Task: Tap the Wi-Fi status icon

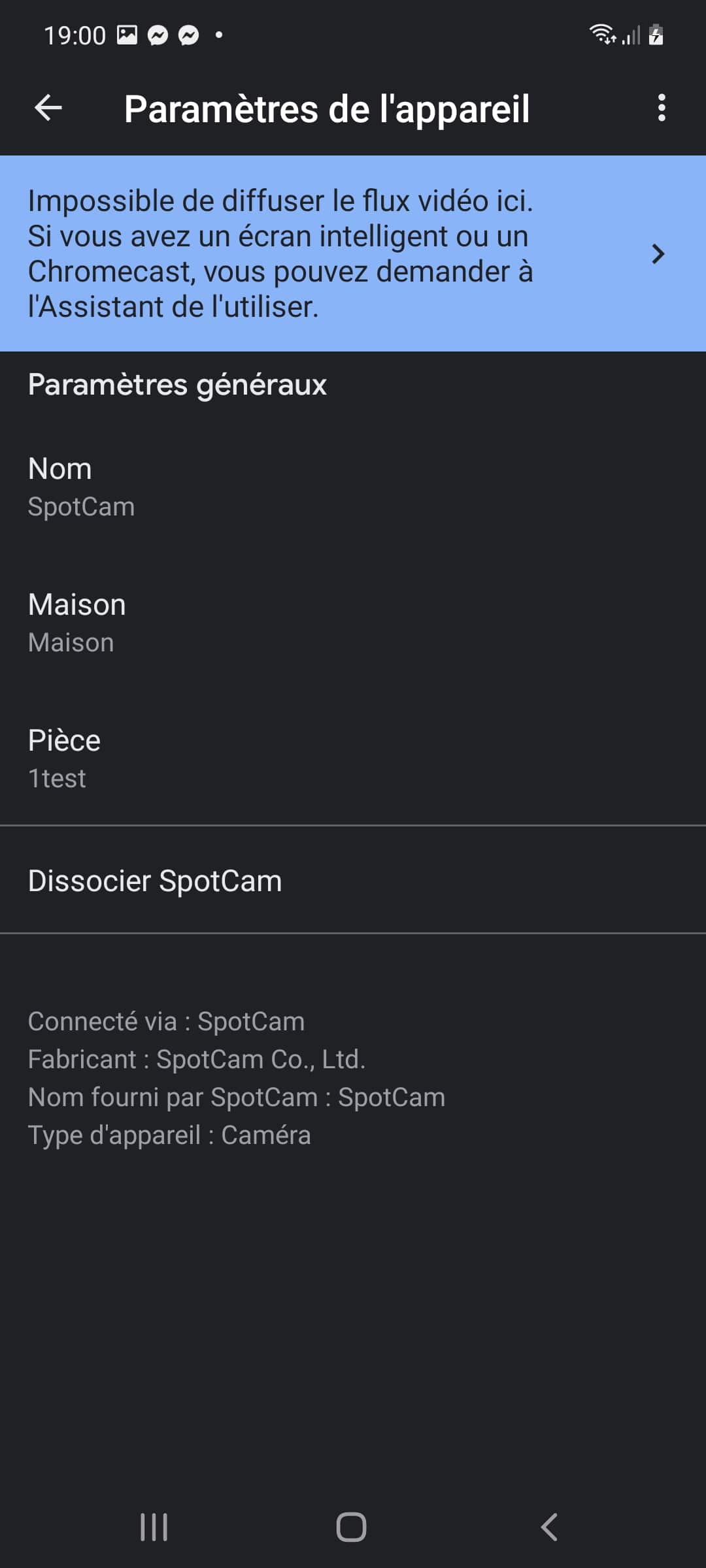Action: tap(603, 34)
